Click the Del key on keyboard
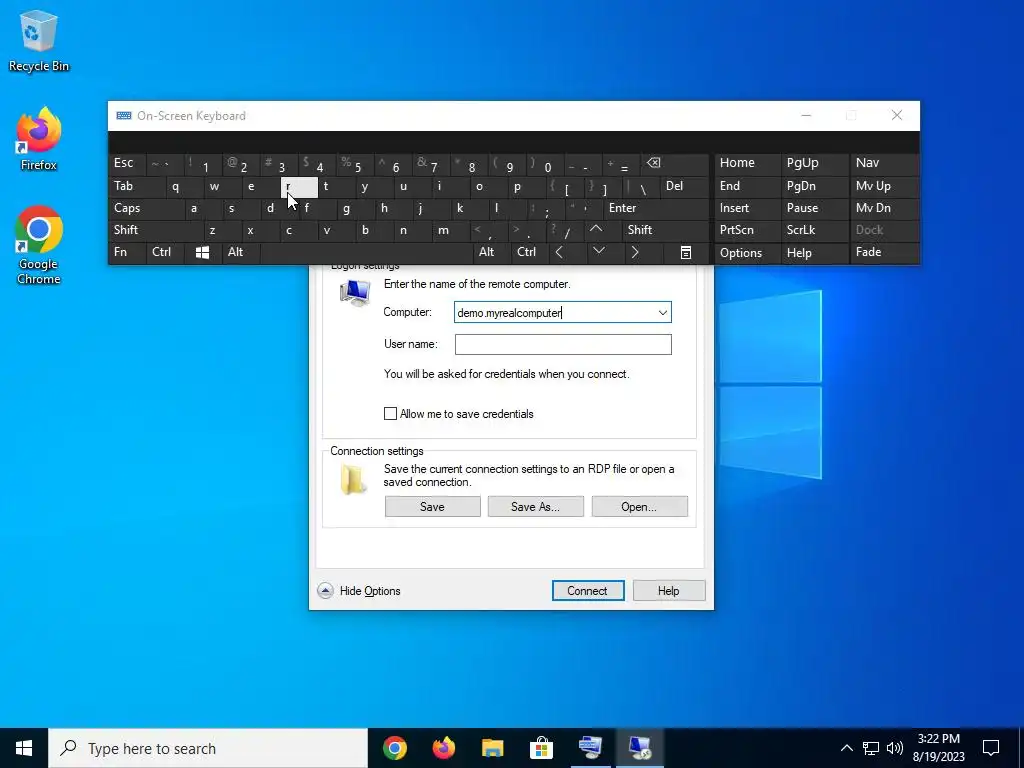1024x768 pixels. click(684, 187)
